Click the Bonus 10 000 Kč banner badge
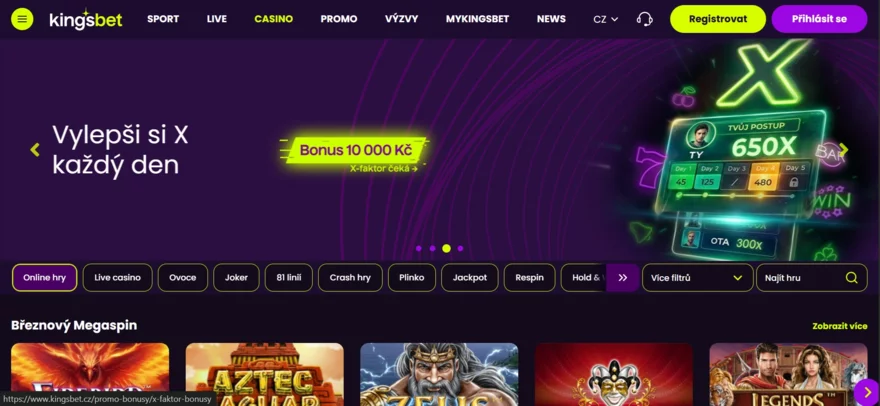Screen dimensions: 880x406 point(356,150)
